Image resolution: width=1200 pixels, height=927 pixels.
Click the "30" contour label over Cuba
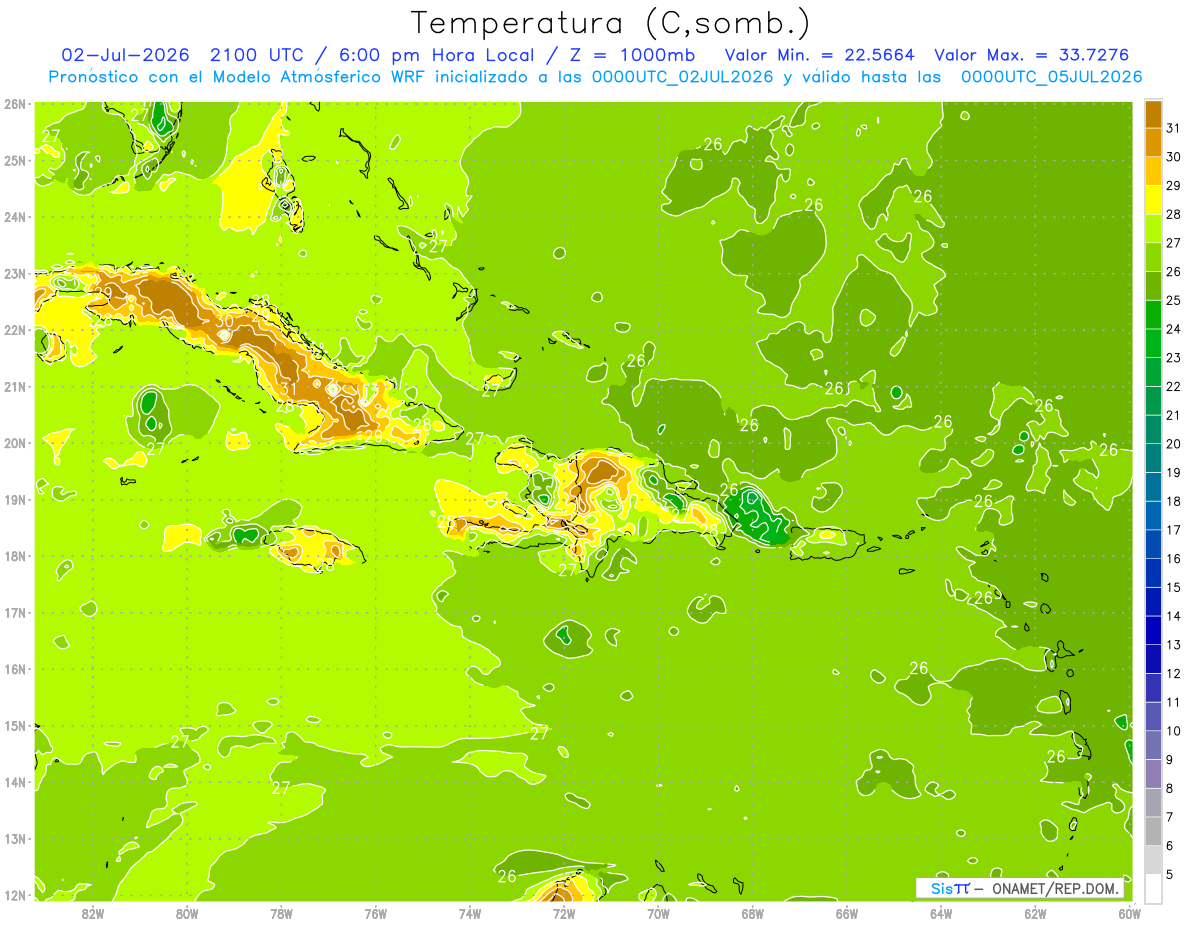pyautogui.click(x=226, y=322)
